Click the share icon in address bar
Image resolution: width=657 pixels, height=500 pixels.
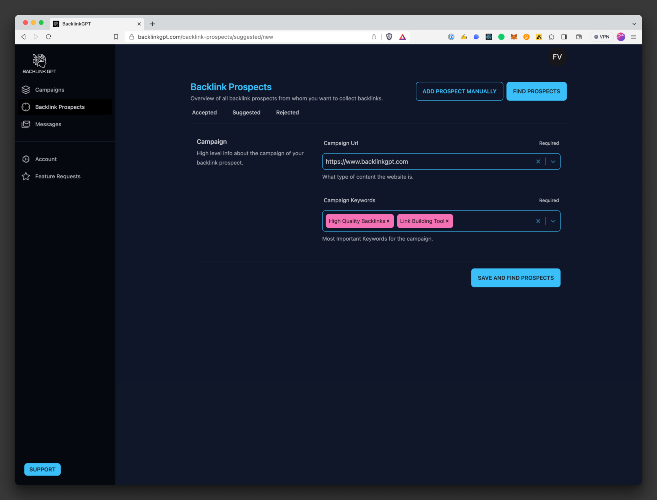coord(374,37)
